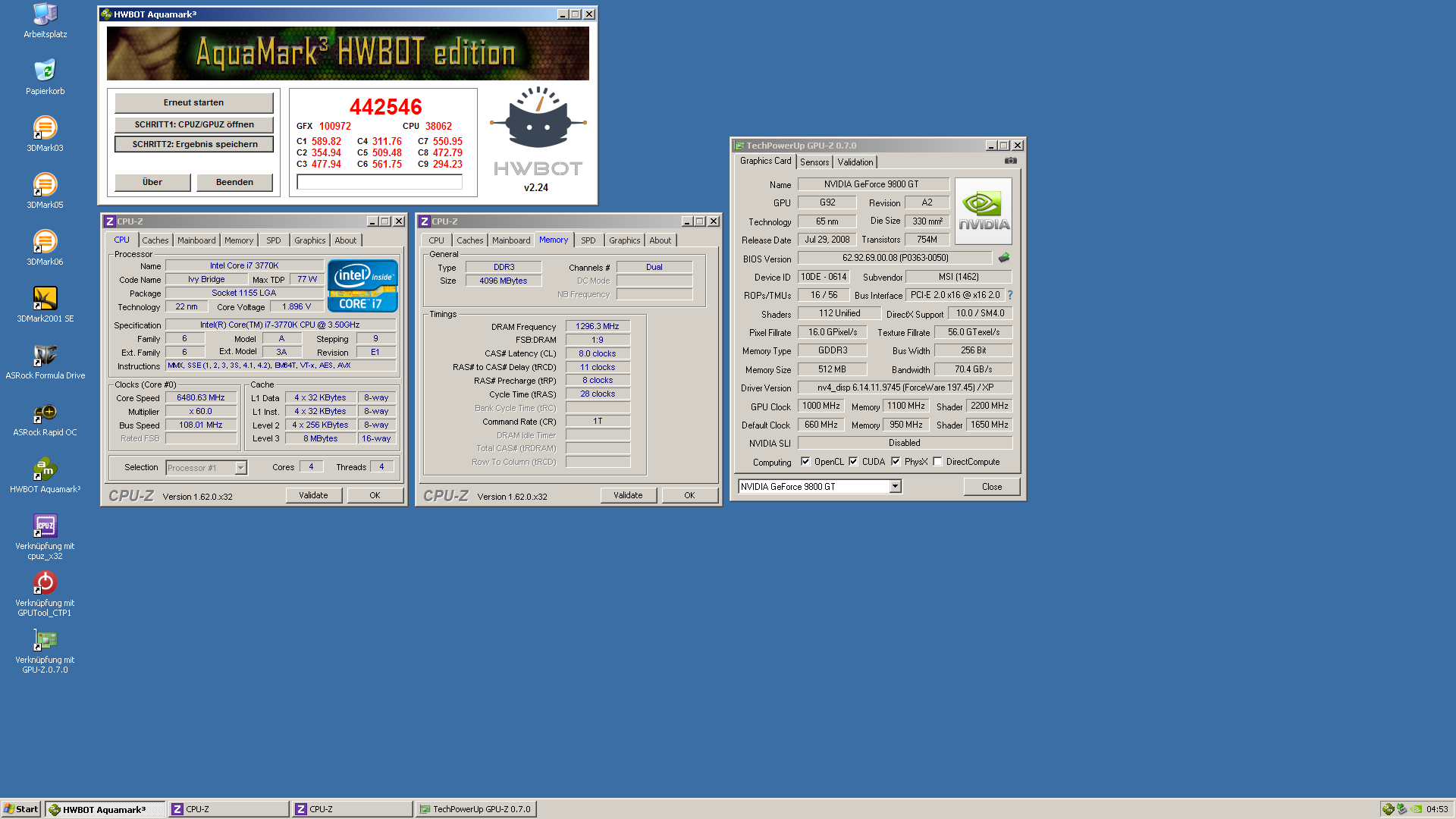Click the Start button on taskbar

coord(21,809)
